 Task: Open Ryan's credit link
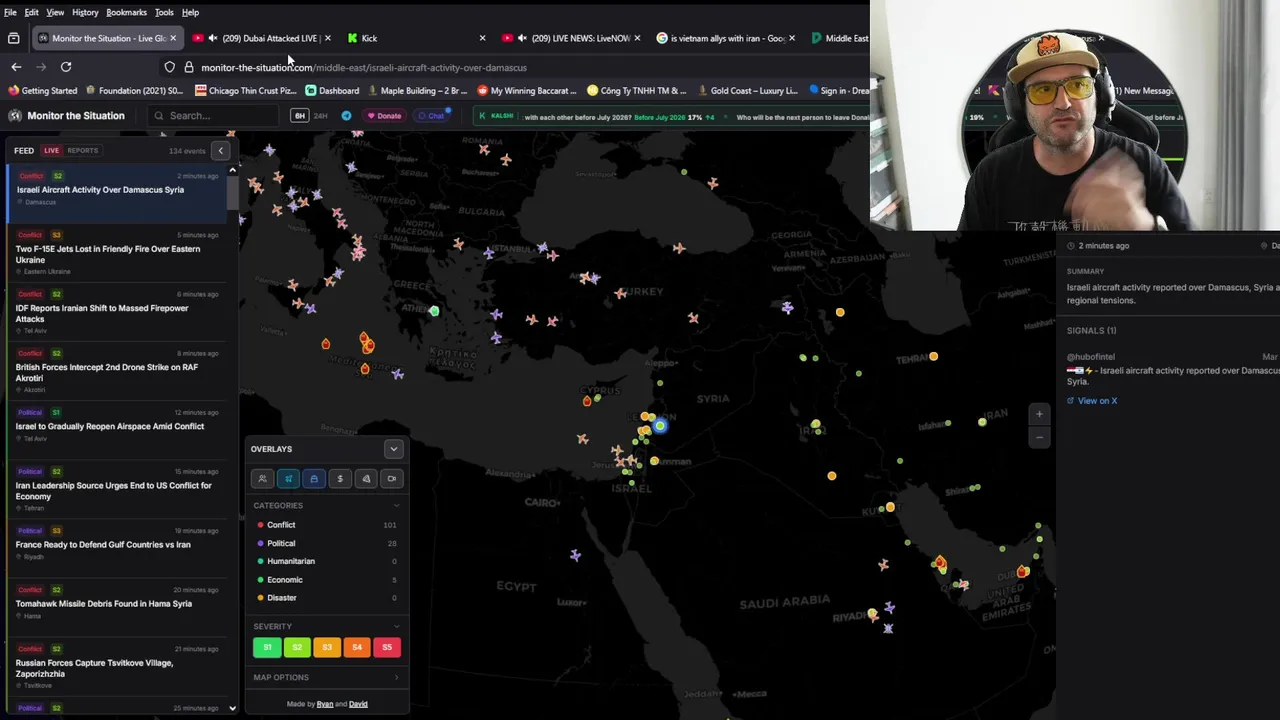325,704
